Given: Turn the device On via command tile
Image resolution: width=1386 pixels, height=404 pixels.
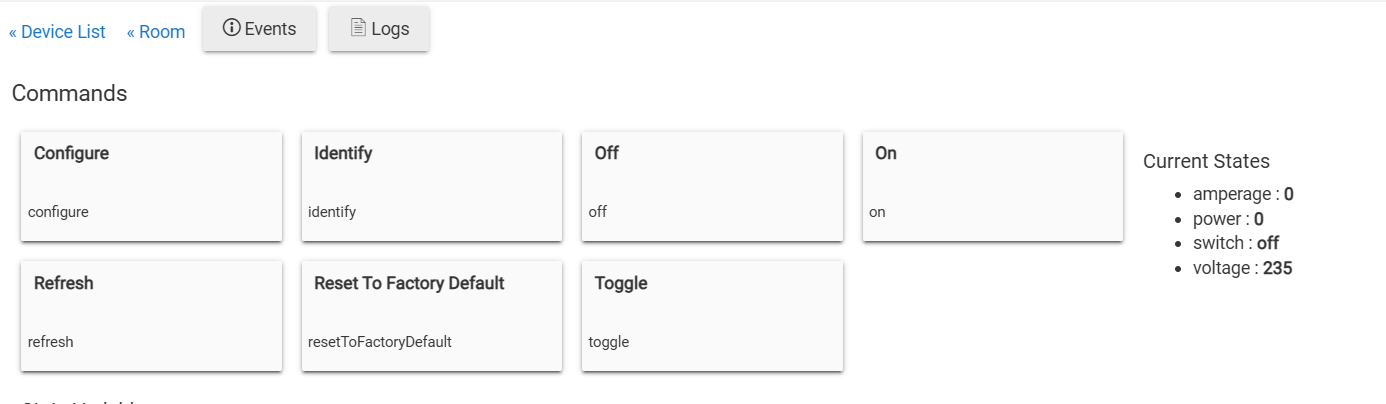Looking at the screenshot, I should [993, 186].
